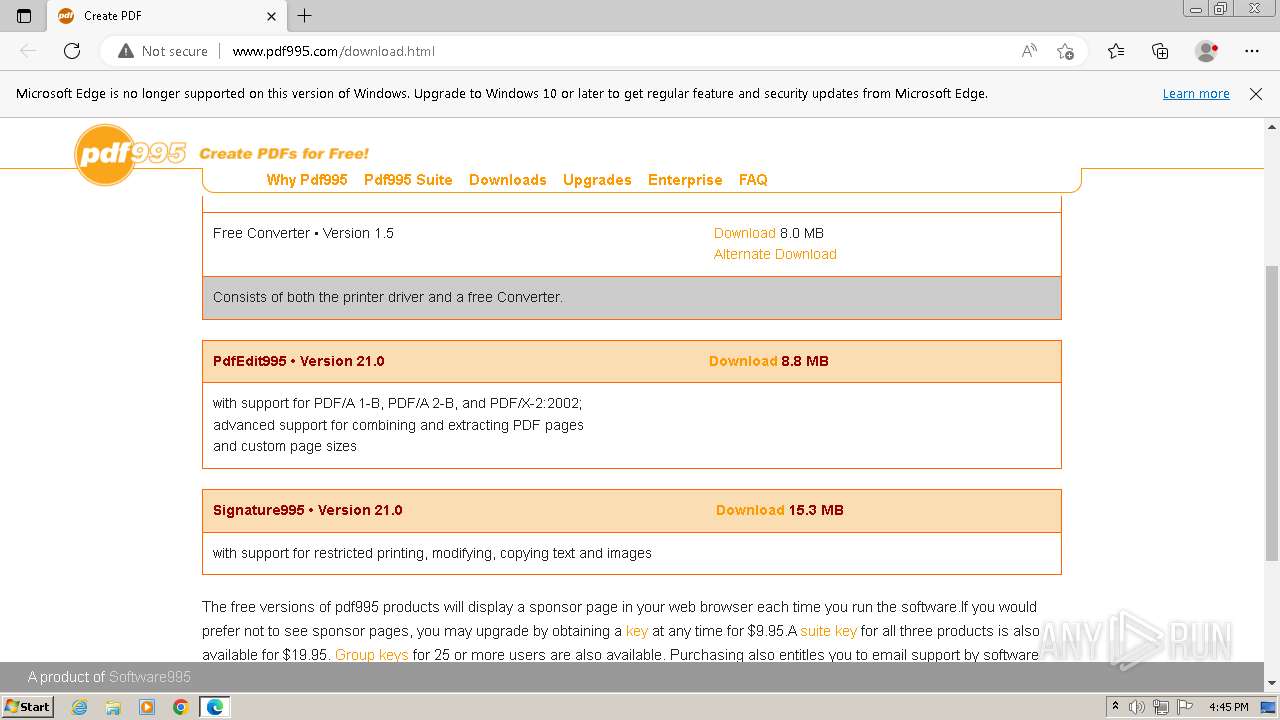The height and width of the screenshot is (720, 1280).
Task: Open the Upgrades menu item
Action: click(x=597, y=180)
